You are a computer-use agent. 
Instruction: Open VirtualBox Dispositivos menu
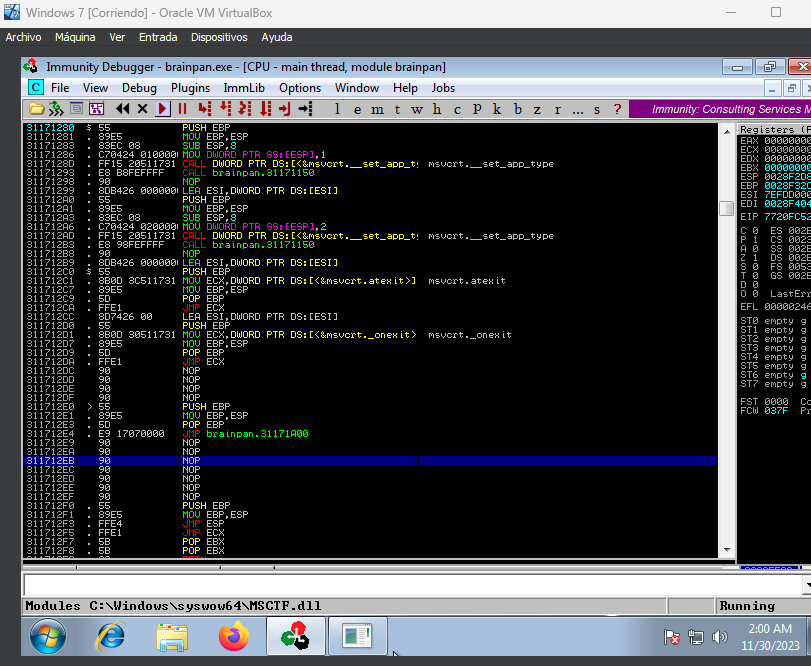219,37
